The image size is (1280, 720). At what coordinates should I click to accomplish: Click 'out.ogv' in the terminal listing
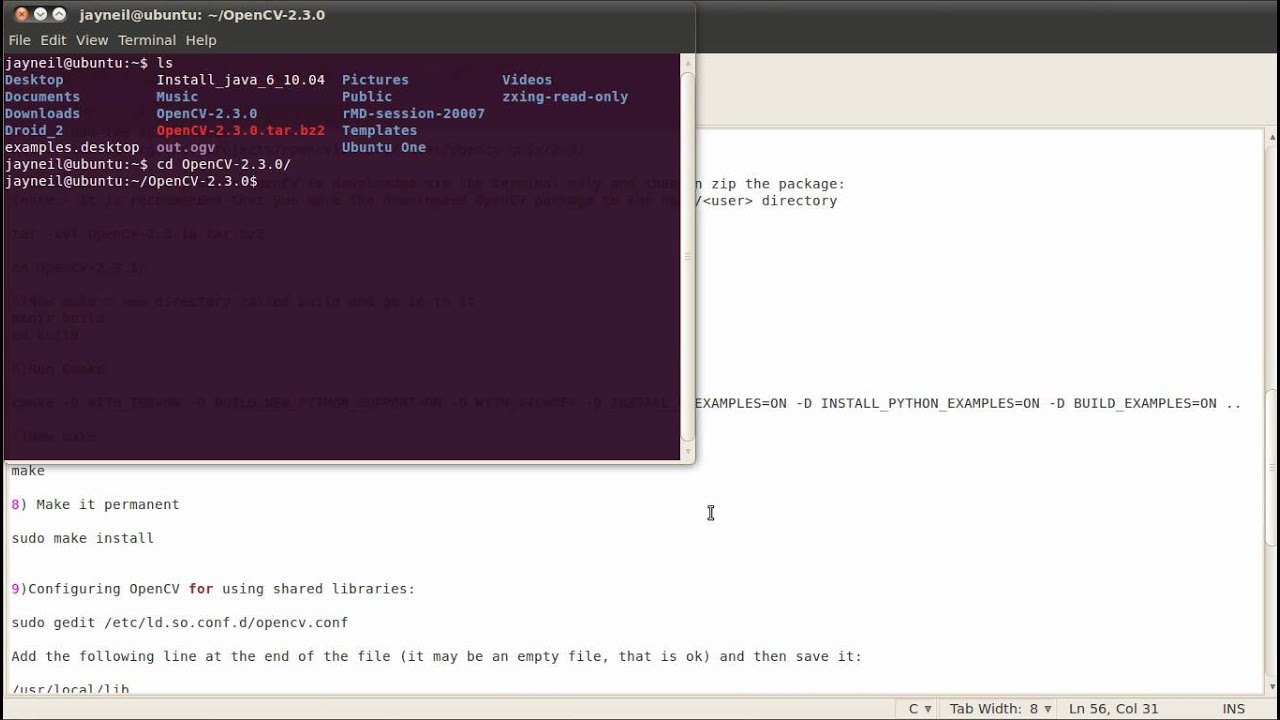coord(185,148)
